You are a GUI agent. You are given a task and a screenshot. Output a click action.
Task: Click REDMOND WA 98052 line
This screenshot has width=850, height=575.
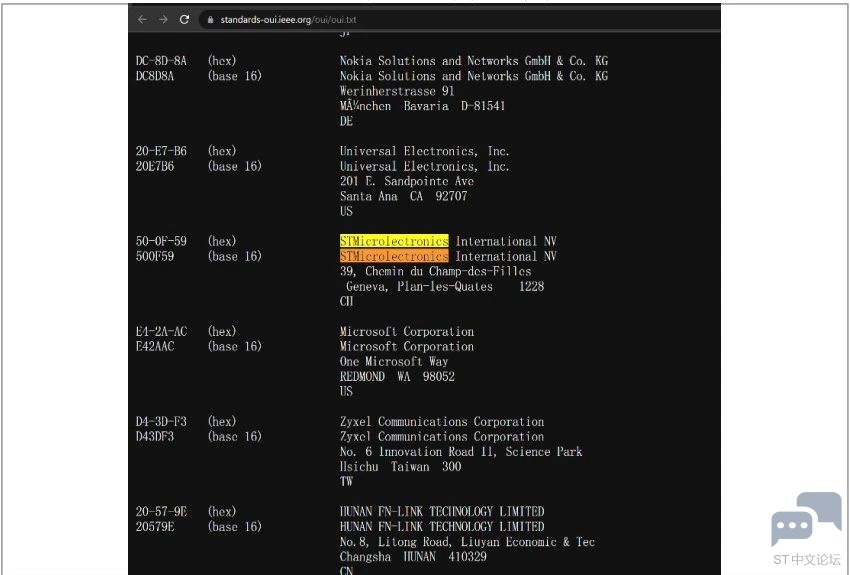(x=397, y=376)
